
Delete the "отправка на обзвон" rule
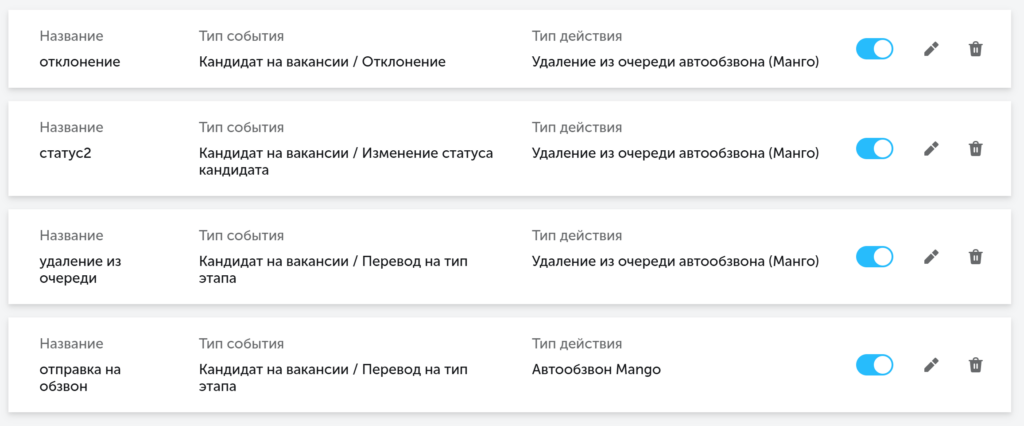coord(975,365)
